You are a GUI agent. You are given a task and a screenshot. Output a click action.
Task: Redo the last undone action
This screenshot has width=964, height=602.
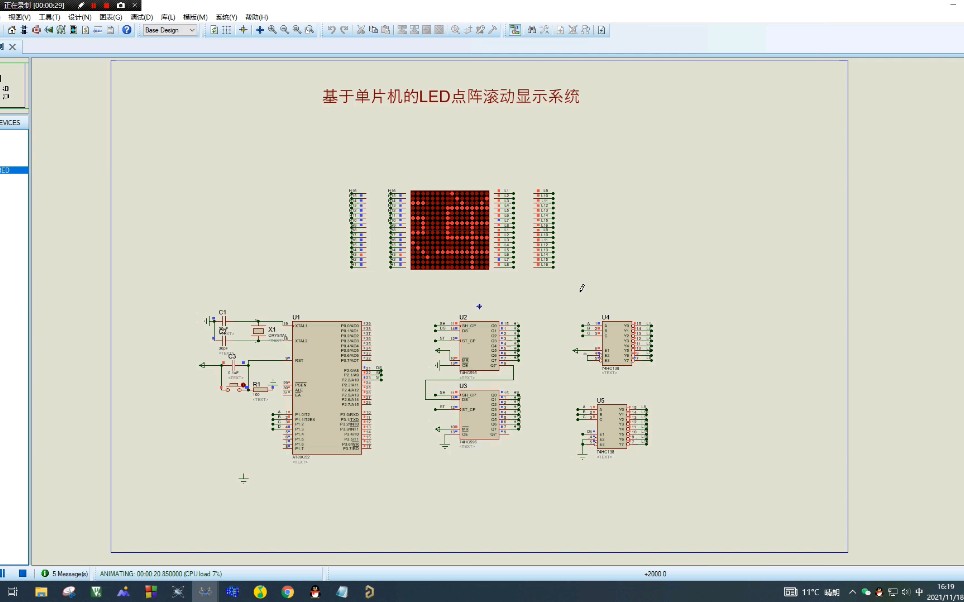[343, 30]
